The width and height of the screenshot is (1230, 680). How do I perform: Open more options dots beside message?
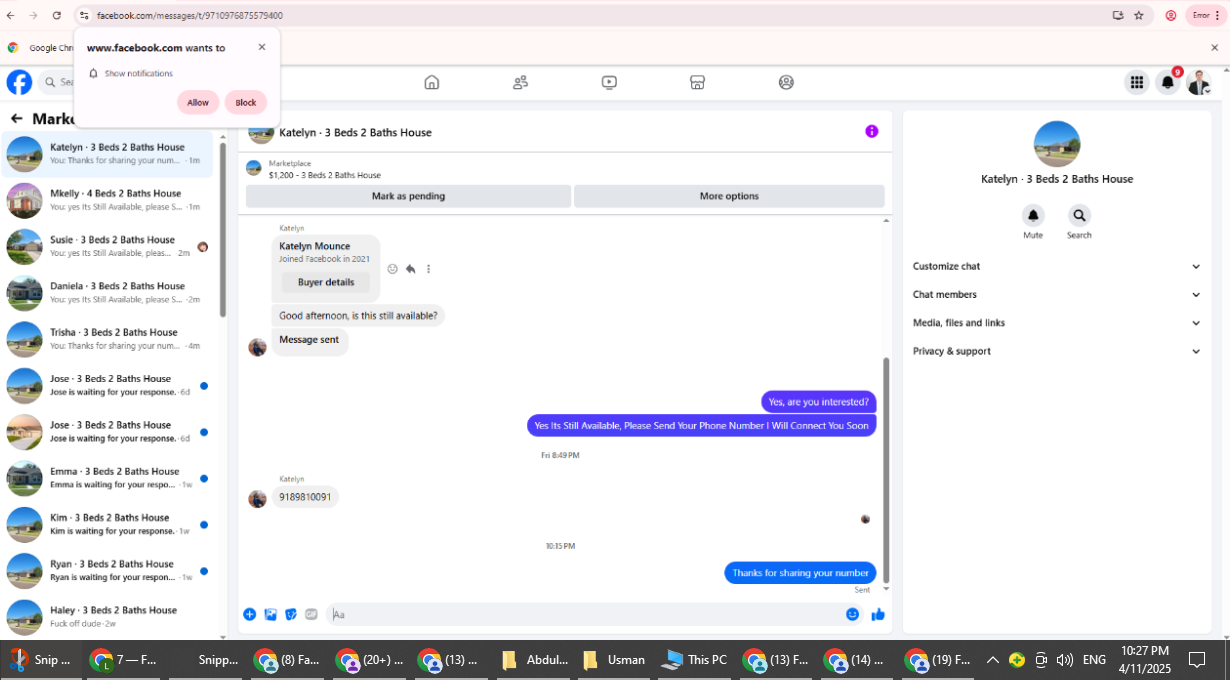(428, 269)
